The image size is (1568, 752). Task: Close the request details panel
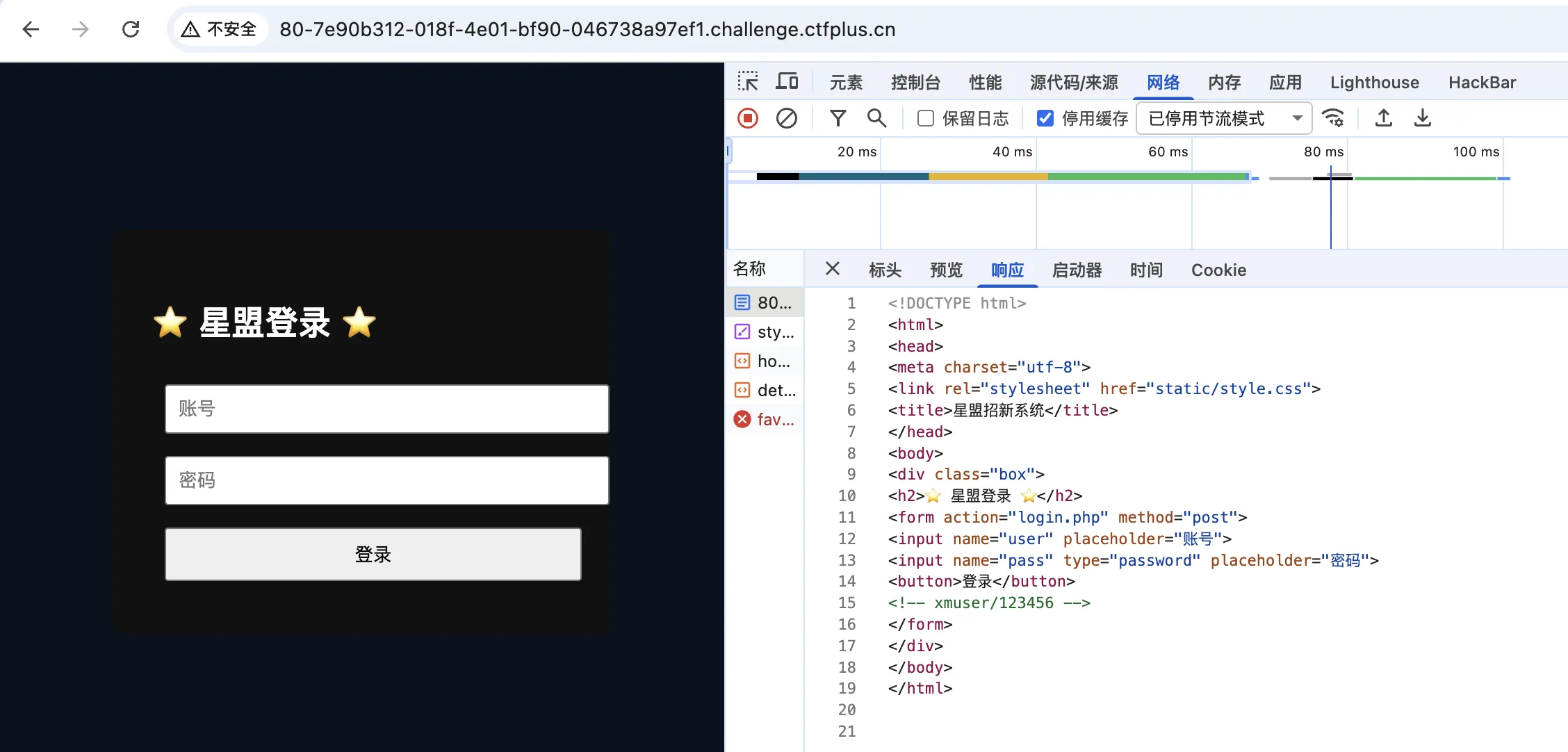(x=832, y=268)
